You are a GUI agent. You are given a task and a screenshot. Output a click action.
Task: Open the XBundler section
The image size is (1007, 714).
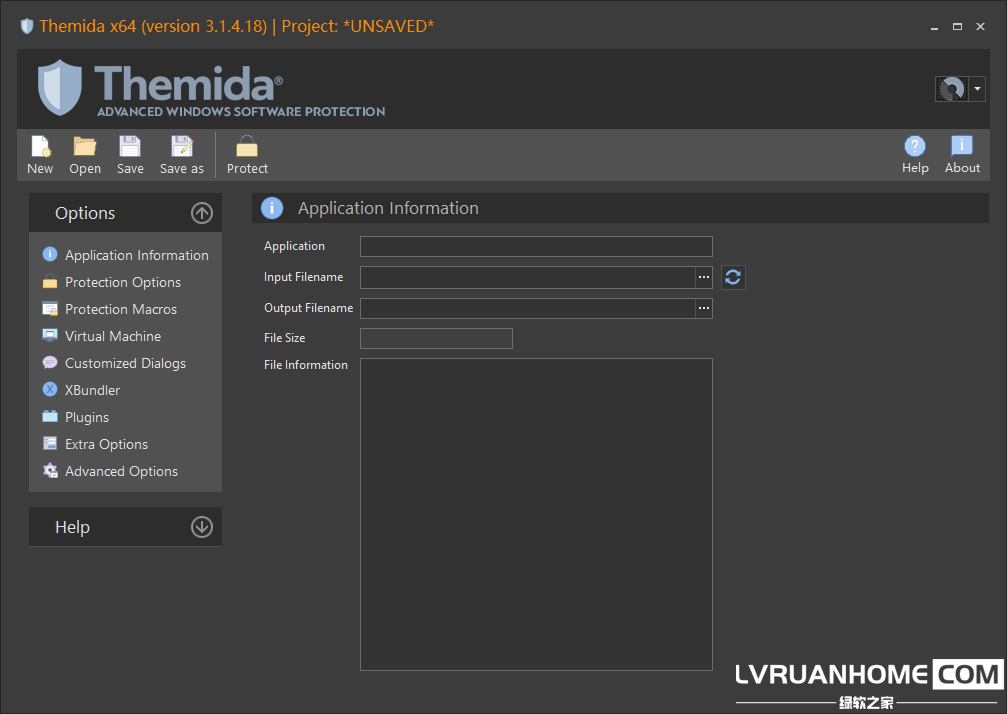(92, 390)
